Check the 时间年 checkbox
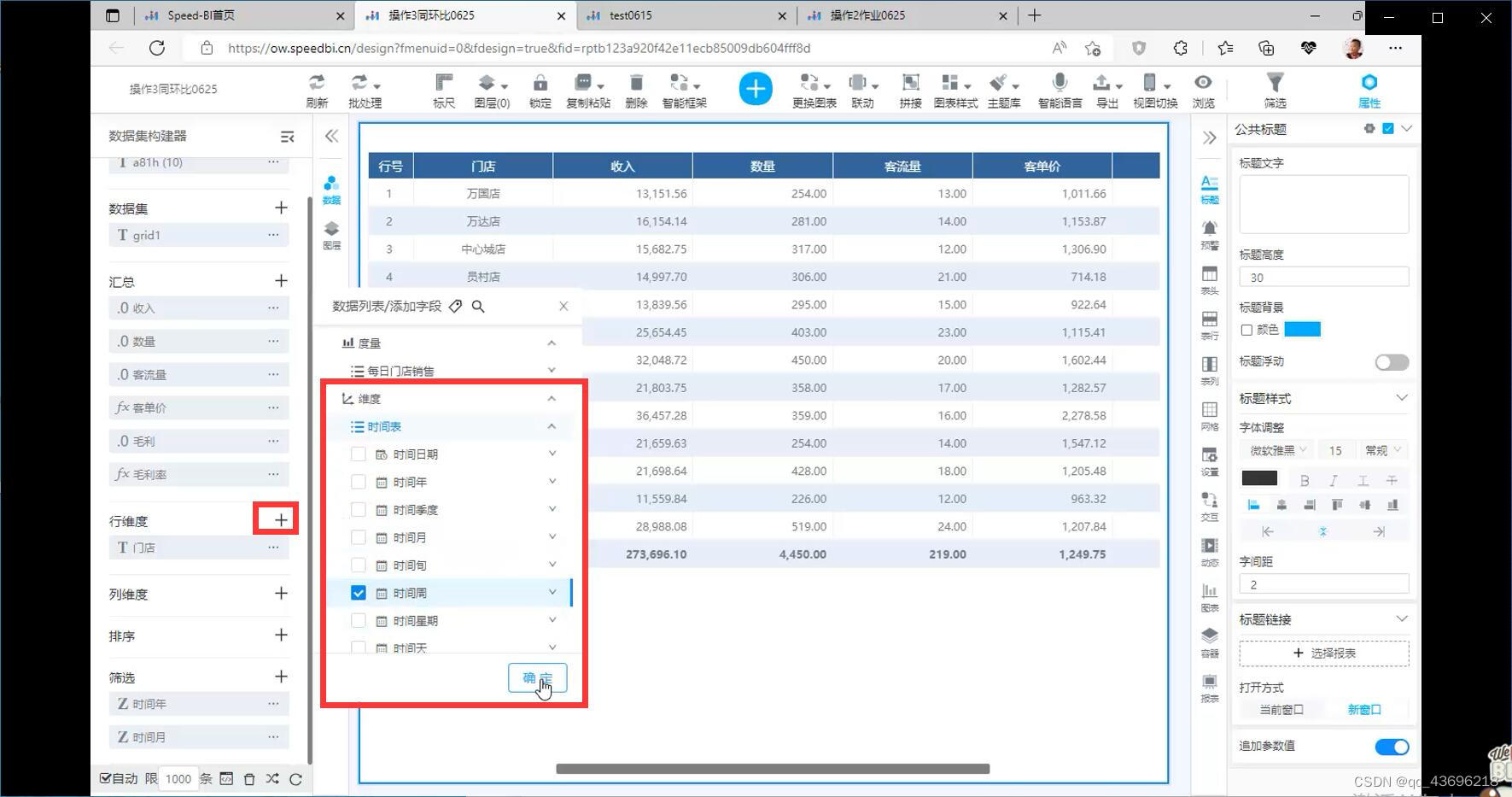1512x797 pixels. [359, 482]
